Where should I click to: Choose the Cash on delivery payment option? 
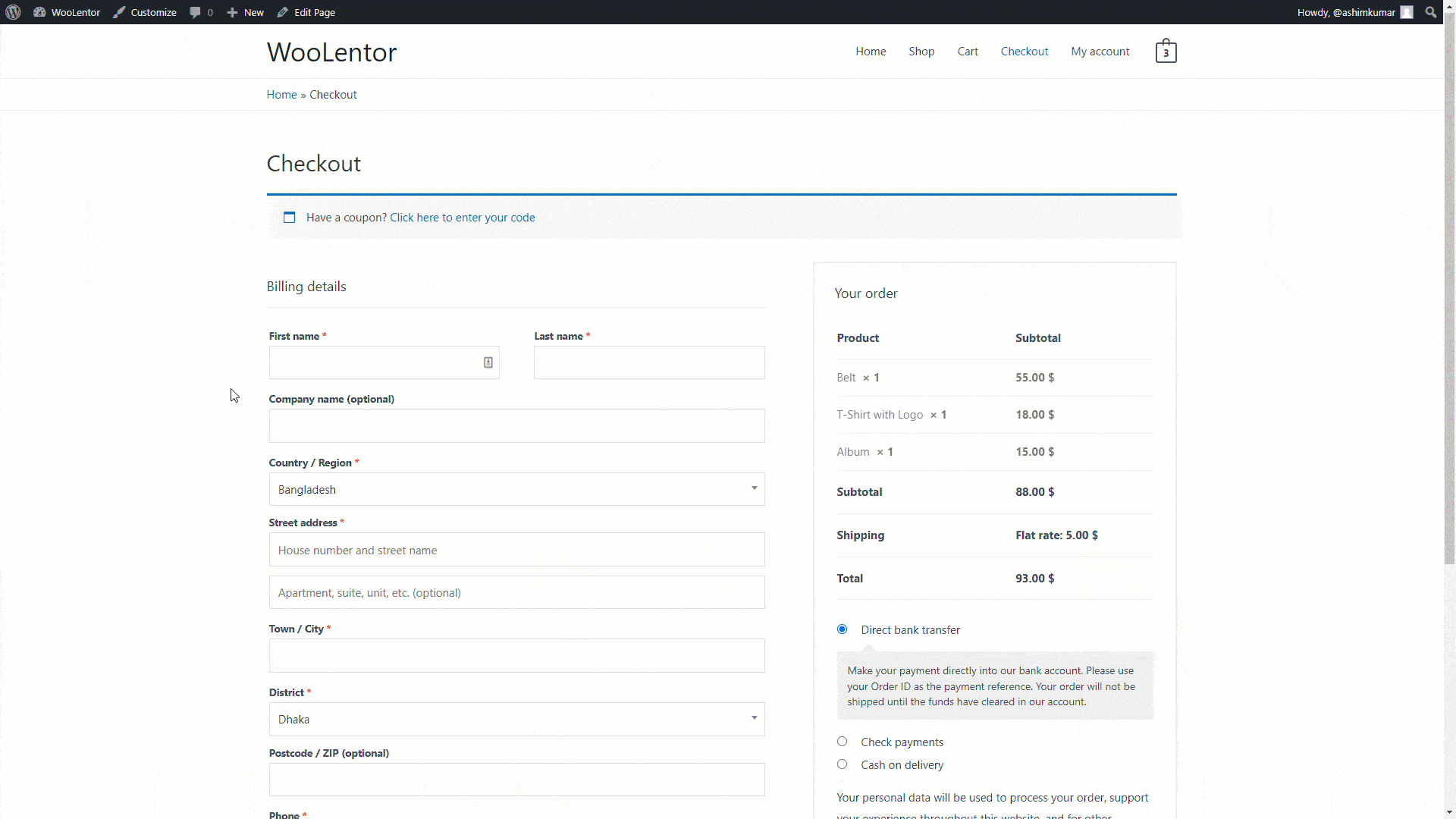pyautogui.click(x=842, y=764)
